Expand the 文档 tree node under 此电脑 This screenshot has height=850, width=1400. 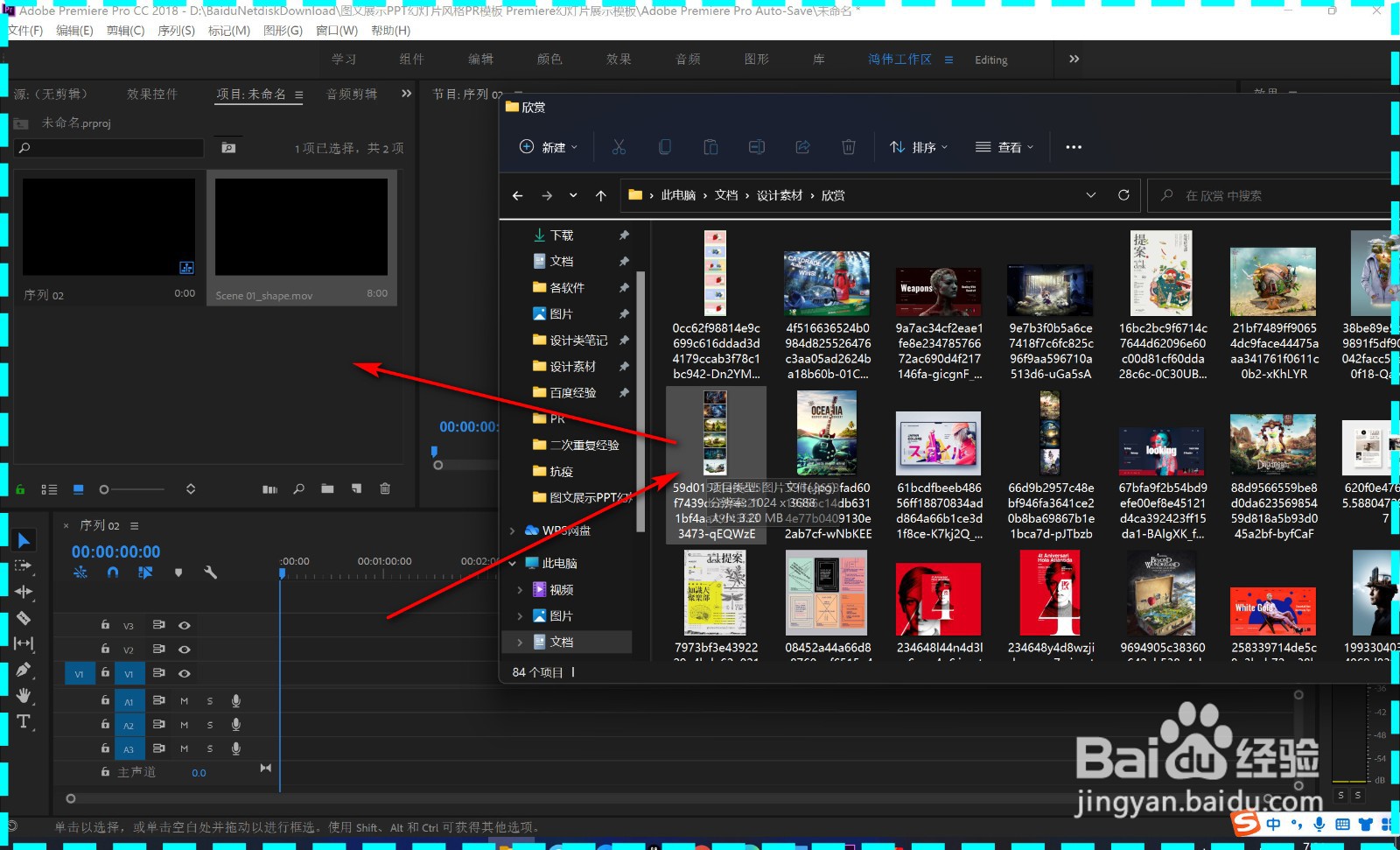click(520, 643)
